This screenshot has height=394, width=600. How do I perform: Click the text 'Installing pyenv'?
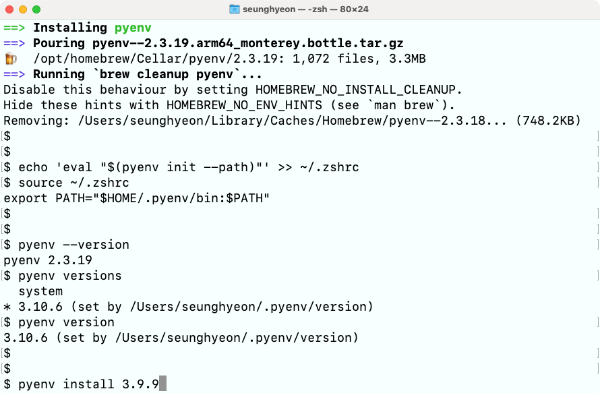[92, 28]
